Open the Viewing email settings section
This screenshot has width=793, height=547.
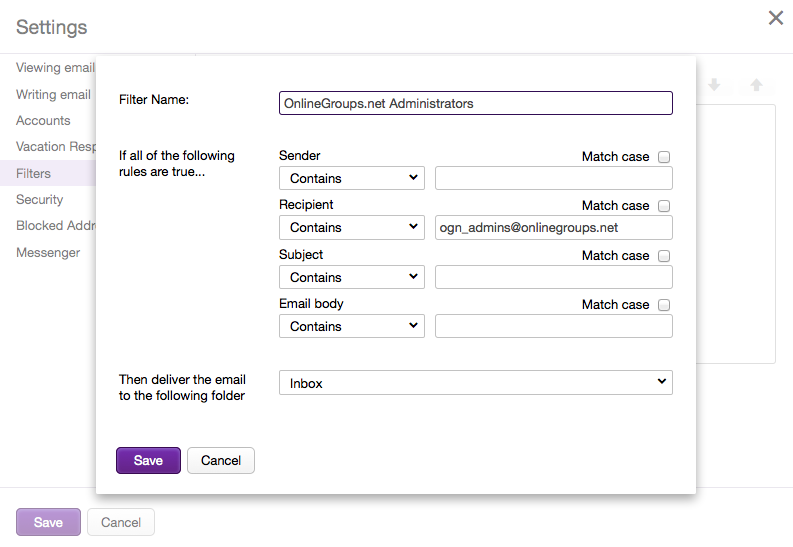coord(55,68)
